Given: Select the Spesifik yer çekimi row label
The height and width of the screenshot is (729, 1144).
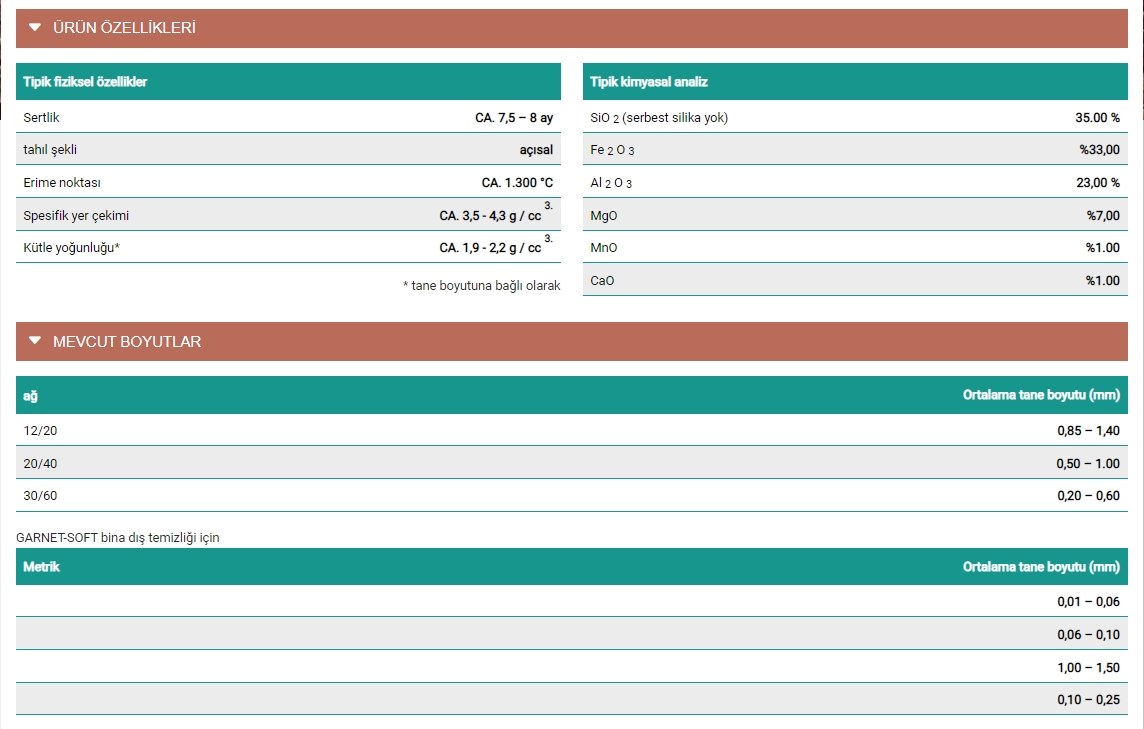Looking at the screenshot, I should tap(76, 215).
